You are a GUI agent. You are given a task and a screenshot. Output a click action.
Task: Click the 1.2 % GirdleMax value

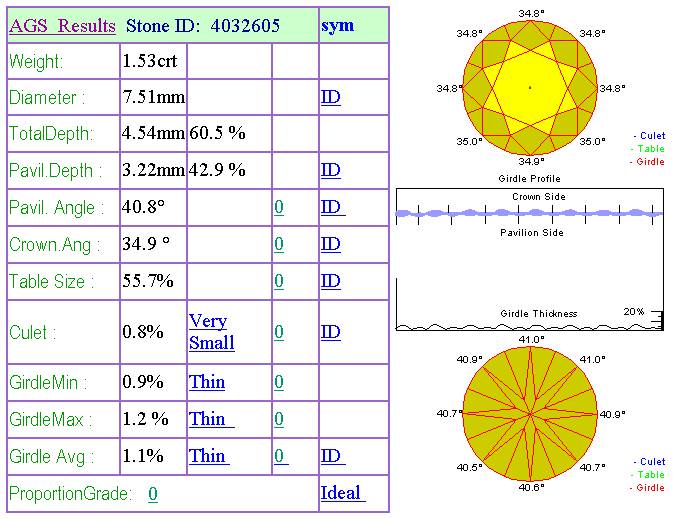(x=145, y=419)
